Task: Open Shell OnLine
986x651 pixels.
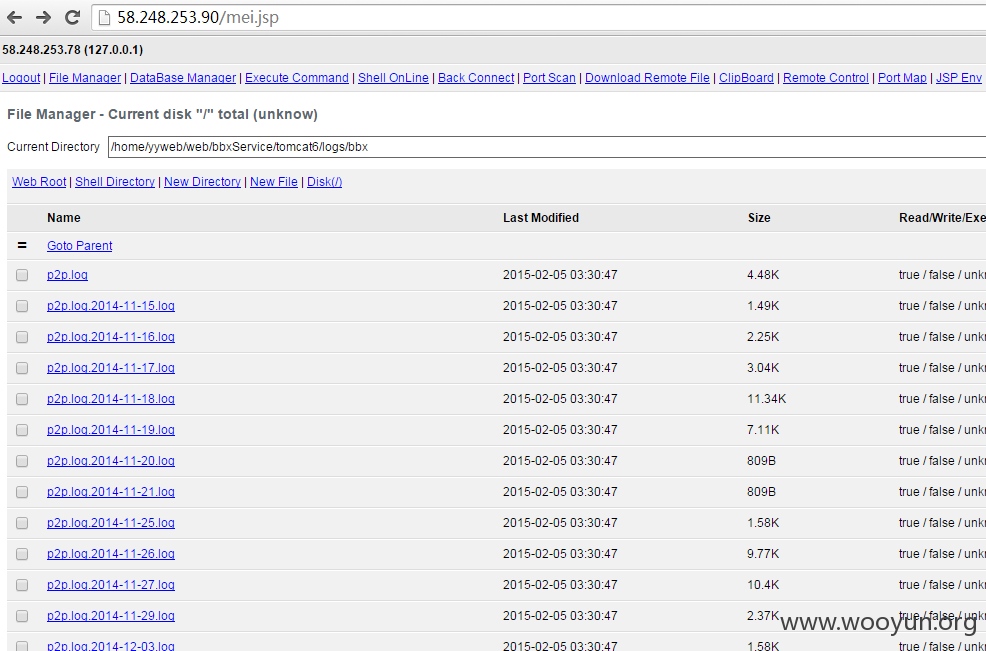Action: pos(393,78)
